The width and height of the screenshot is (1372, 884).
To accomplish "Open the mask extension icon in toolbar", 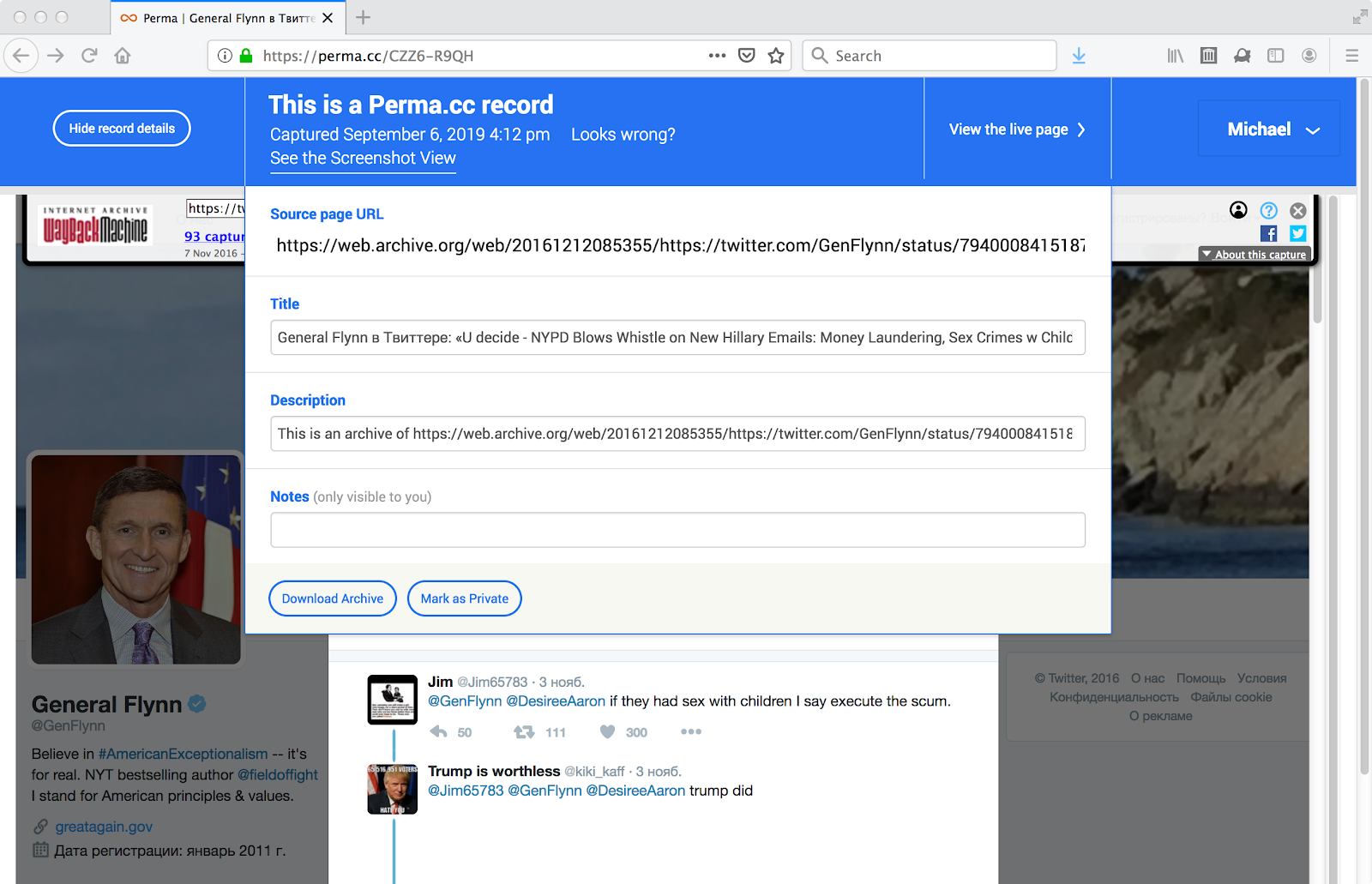I will pyautogui.click(x=1243, y=56).
